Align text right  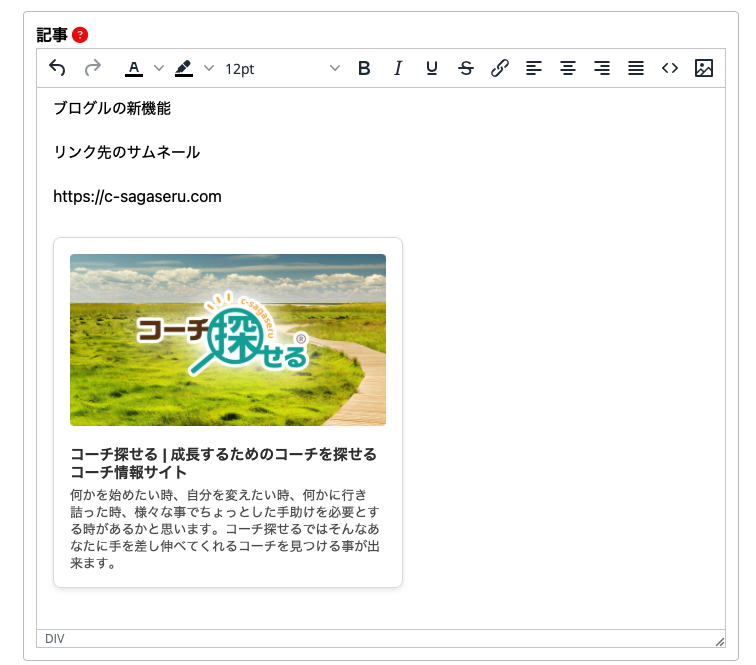602,68
